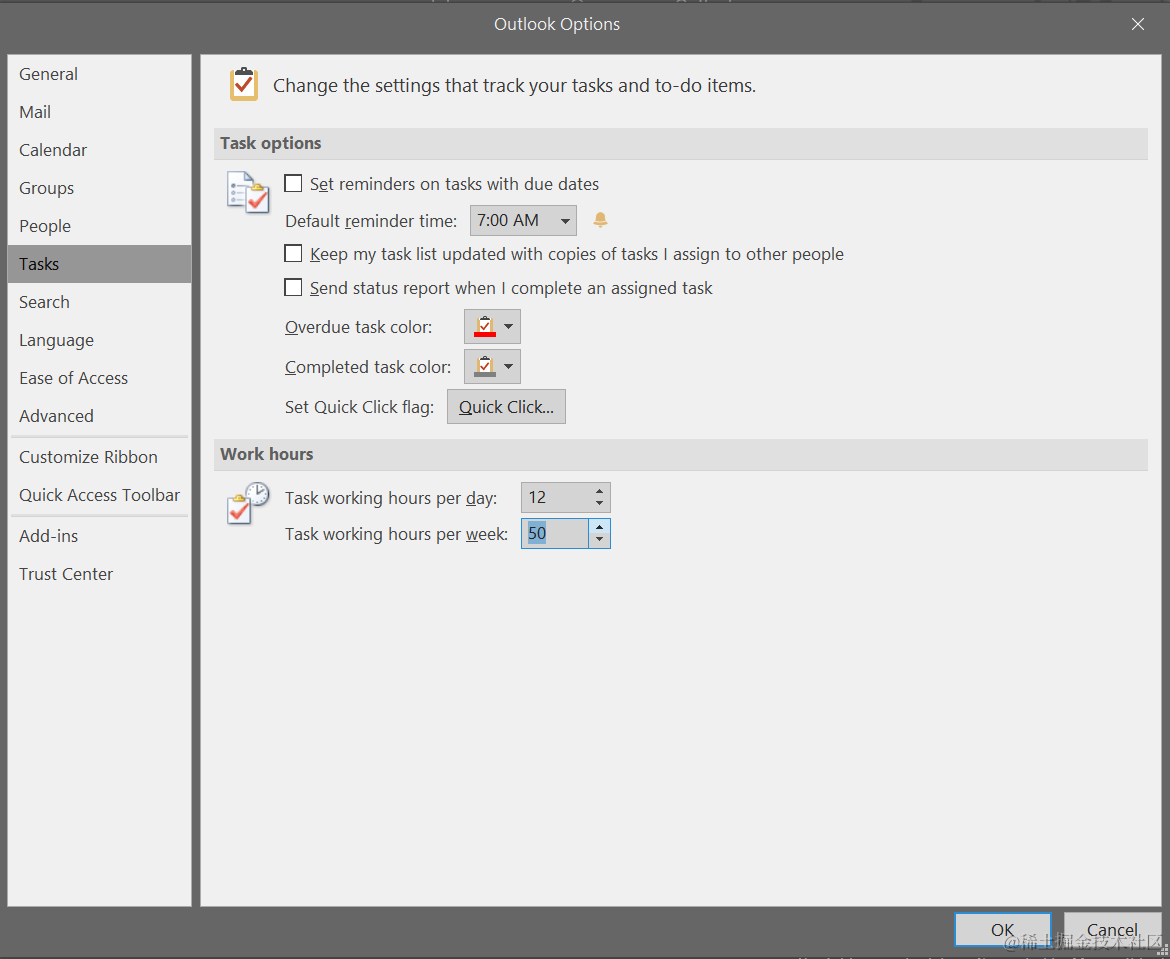The image size is (1170, 959).
Task: Cancel the Outlook Options dialog
Action: tap(1112, 929)
